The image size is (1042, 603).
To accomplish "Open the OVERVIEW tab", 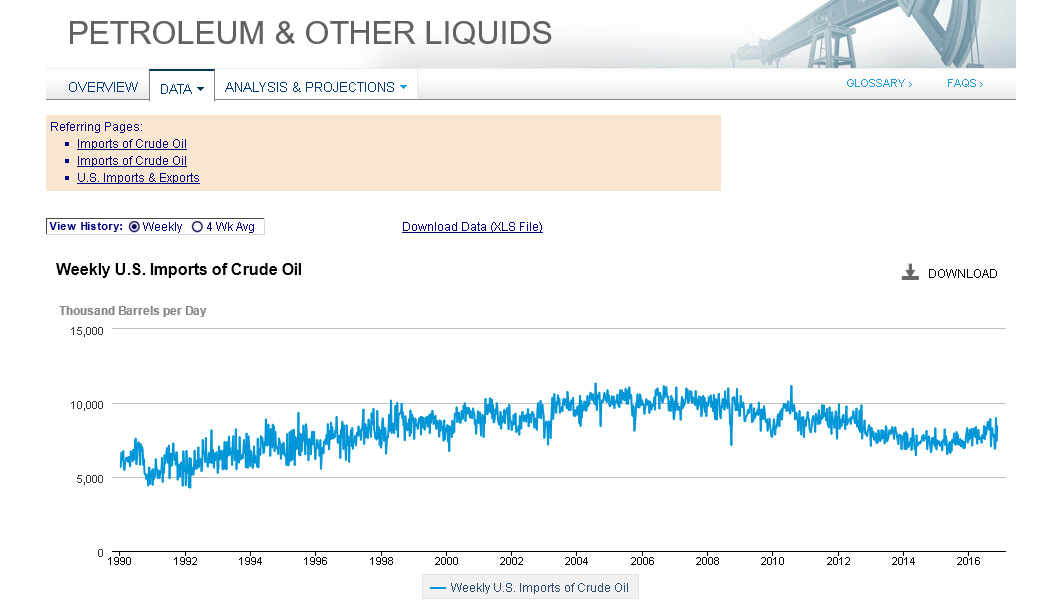I will pyautogui.click(x=103, y=87).
